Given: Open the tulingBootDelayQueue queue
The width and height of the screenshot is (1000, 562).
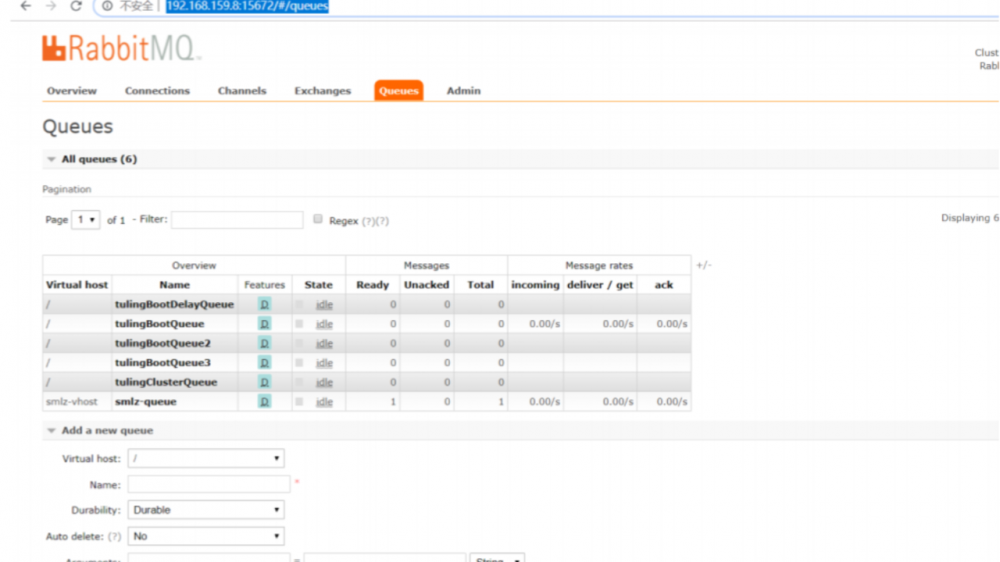Looking at the screenshot, I should [174, 304].
